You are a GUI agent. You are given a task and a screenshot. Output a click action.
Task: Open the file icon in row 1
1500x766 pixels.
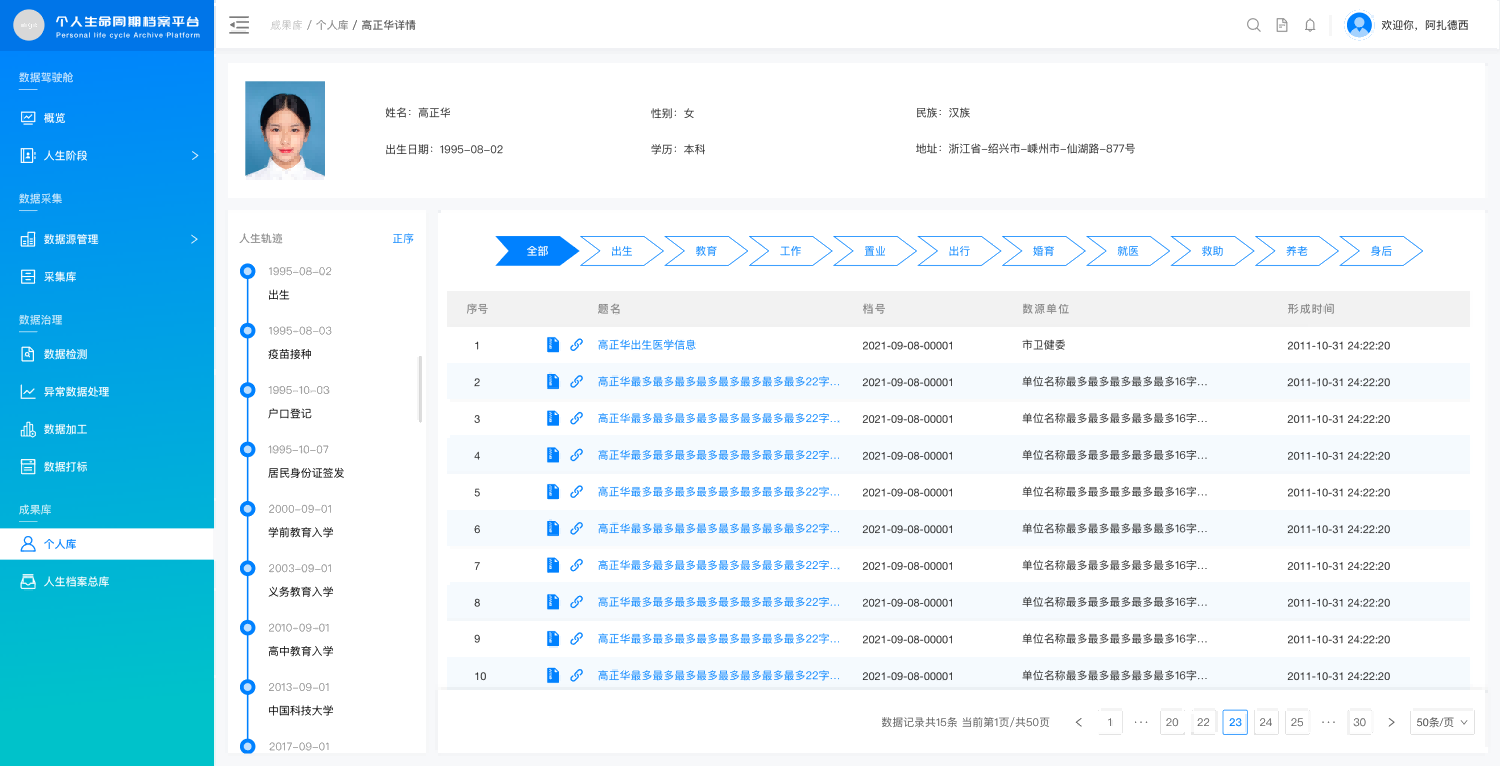click(x=553, y=345)
